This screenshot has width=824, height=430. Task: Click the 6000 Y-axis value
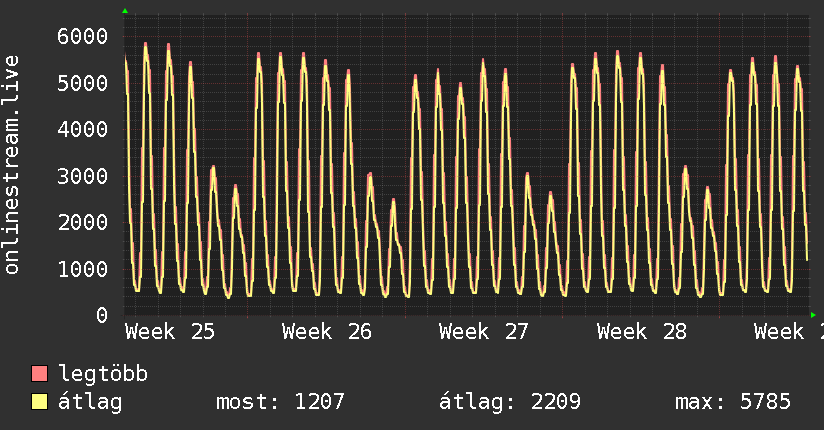click(x=83, y=36)
